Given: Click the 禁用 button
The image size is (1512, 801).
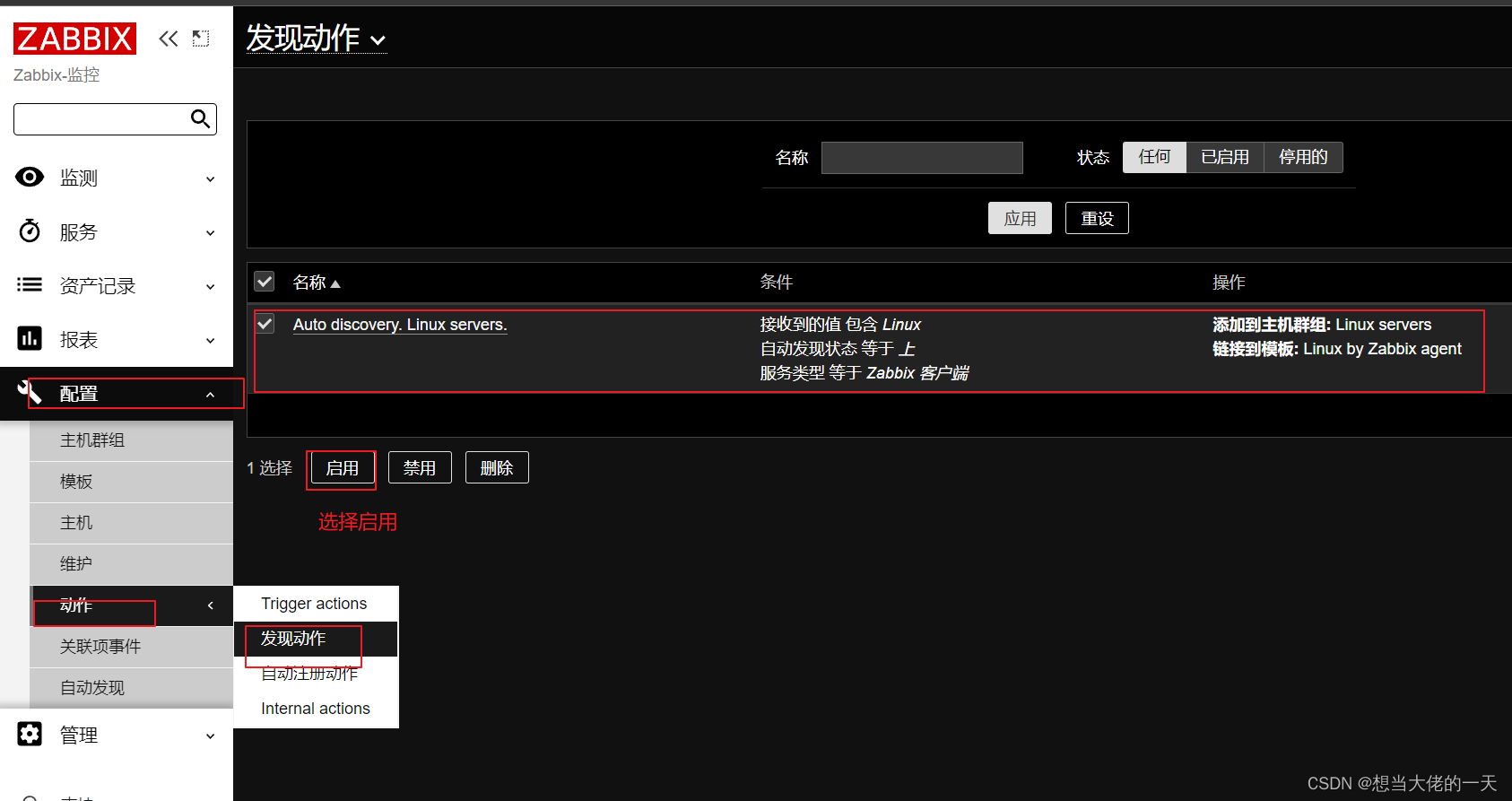Looking at the screenshot, I should [420, 467].
